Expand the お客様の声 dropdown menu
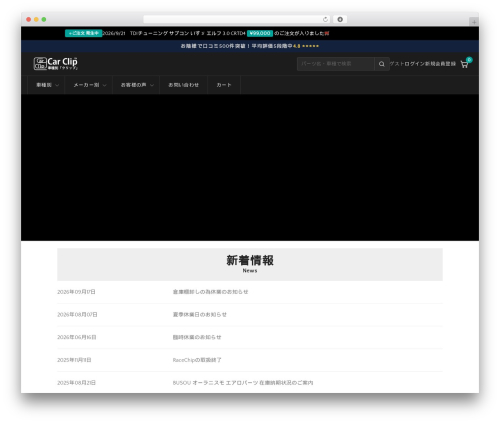This screenshot has height=423, width=500. click(x=137, y=85)
